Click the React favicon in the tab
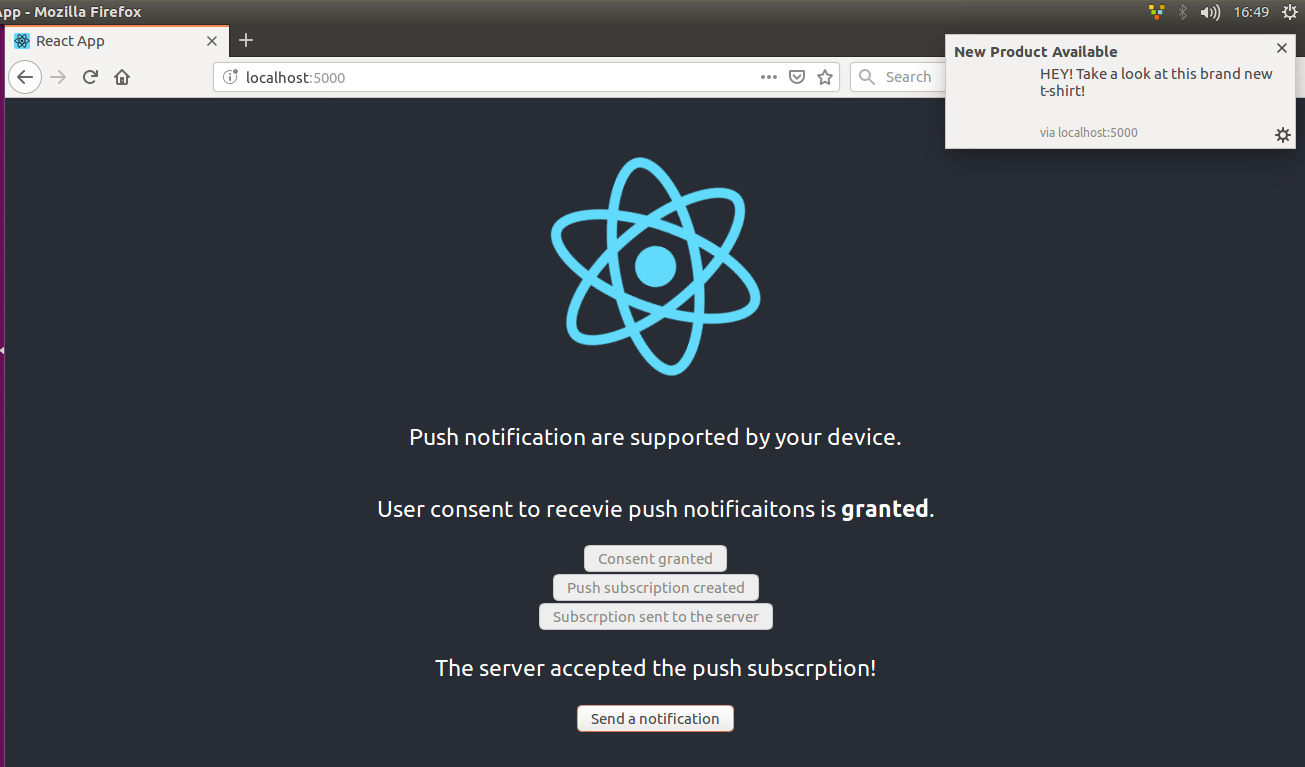Viewport: 1305px width, 767px height. coord(22,41)
